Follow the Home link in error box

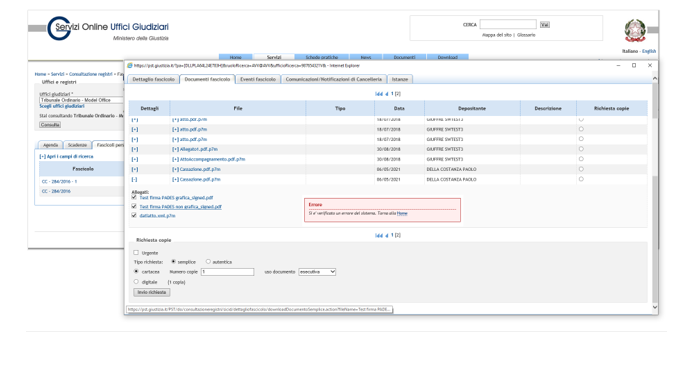pos(402,214)
